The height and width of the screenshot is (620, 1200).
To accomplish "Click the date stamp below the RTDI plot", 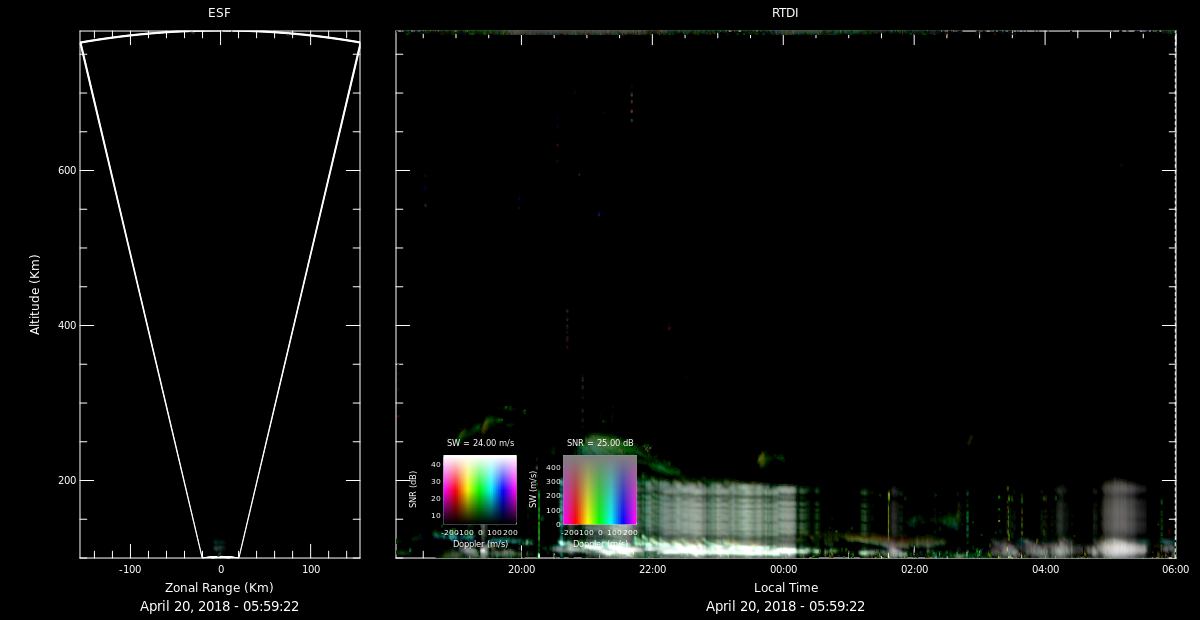I will coord(785,606).
